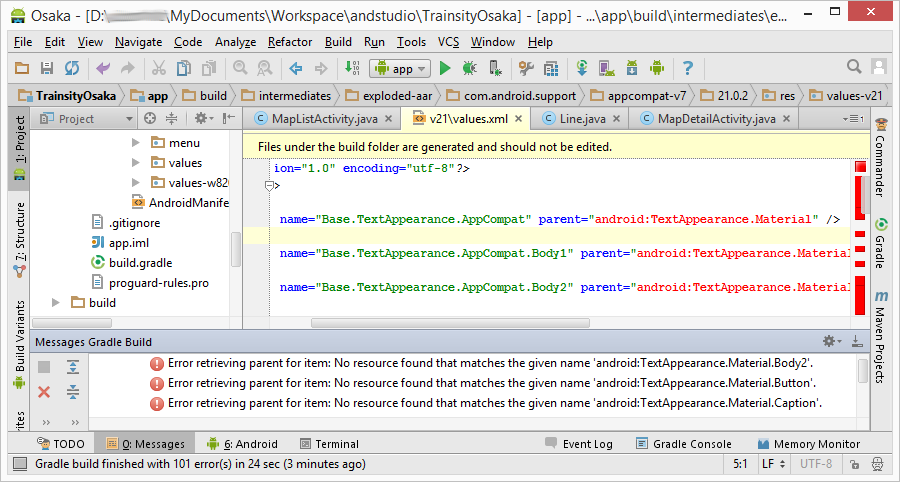Collapse XML fold marker in editor gutter

pos(269,185)
